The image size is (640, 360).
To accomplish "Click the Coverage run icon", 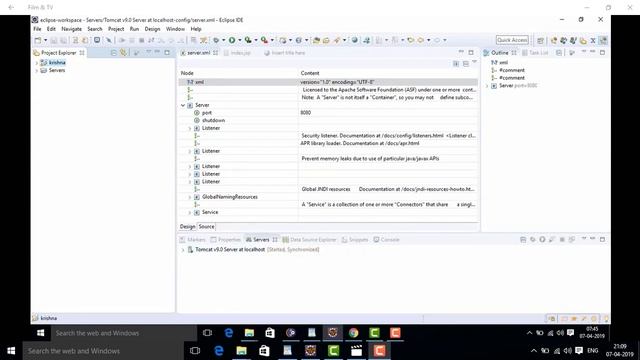I will click(248, 40).
